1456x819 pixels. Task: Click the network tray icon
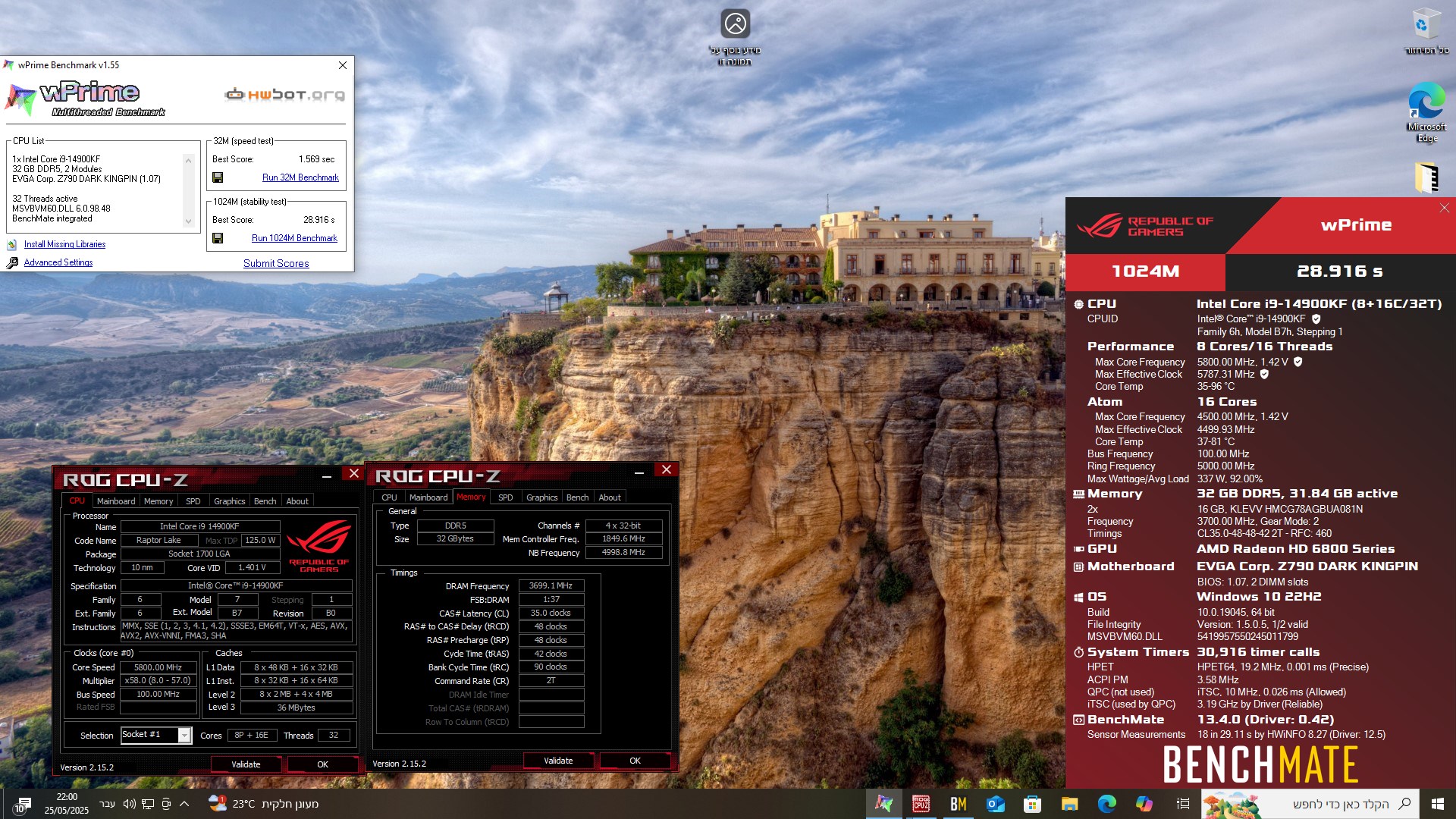tap(148, 804)
